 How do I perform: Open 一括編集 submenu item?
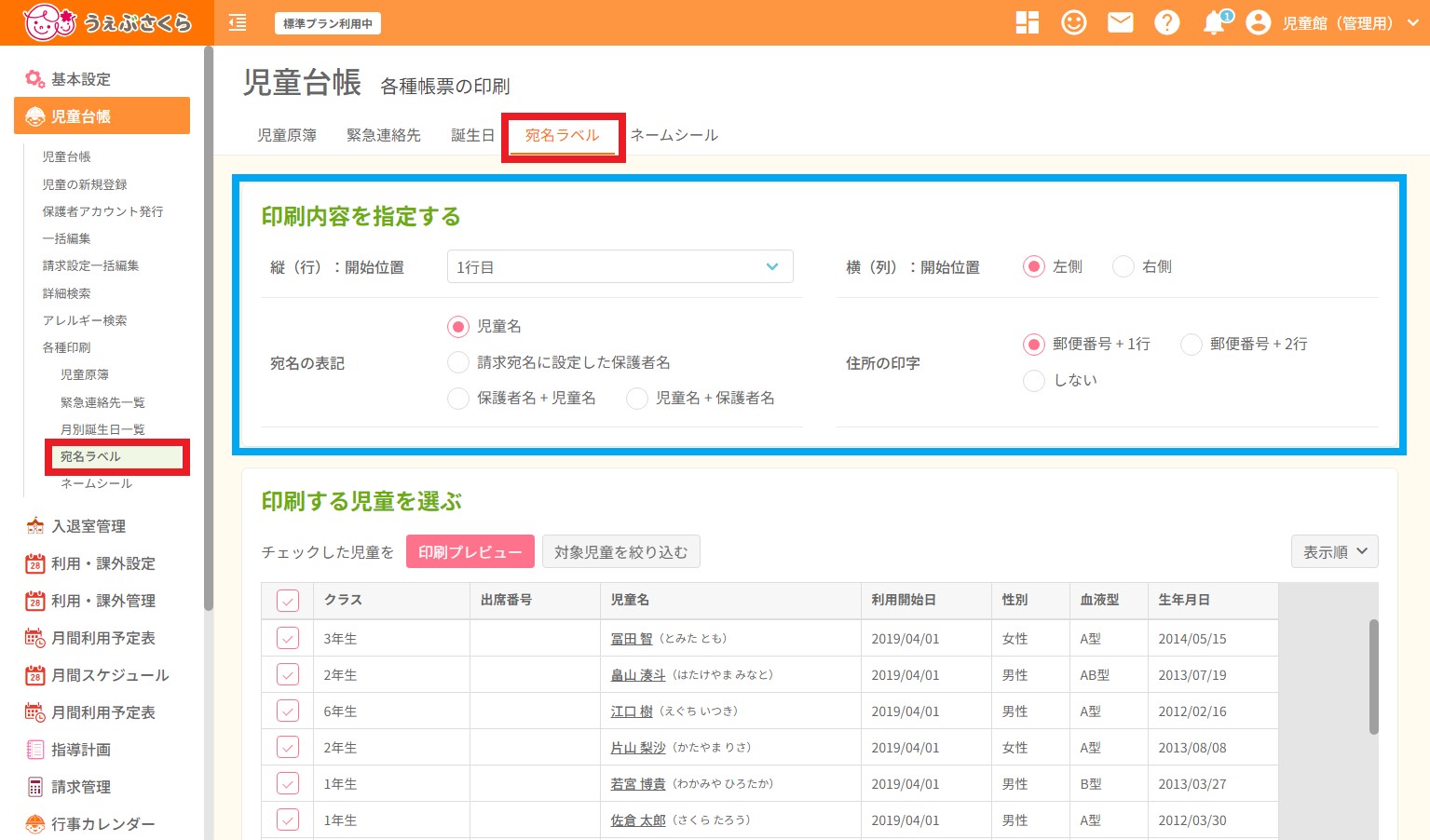pyautogui.click(x=66, y=238)
